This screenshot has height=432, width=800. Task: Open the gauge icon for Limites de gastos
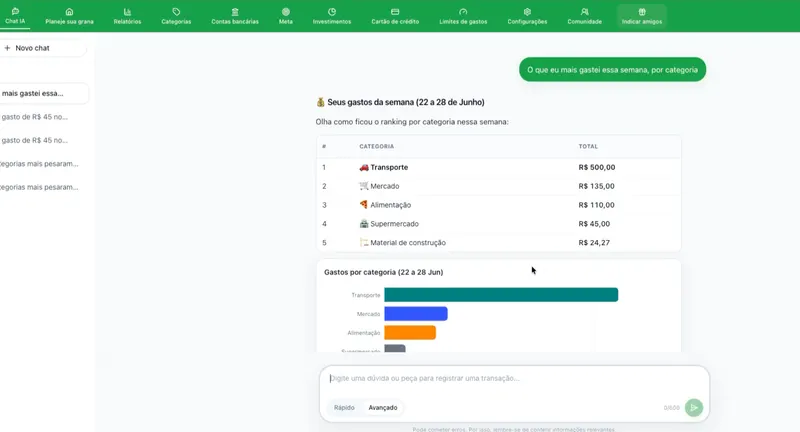click(463, 12)
